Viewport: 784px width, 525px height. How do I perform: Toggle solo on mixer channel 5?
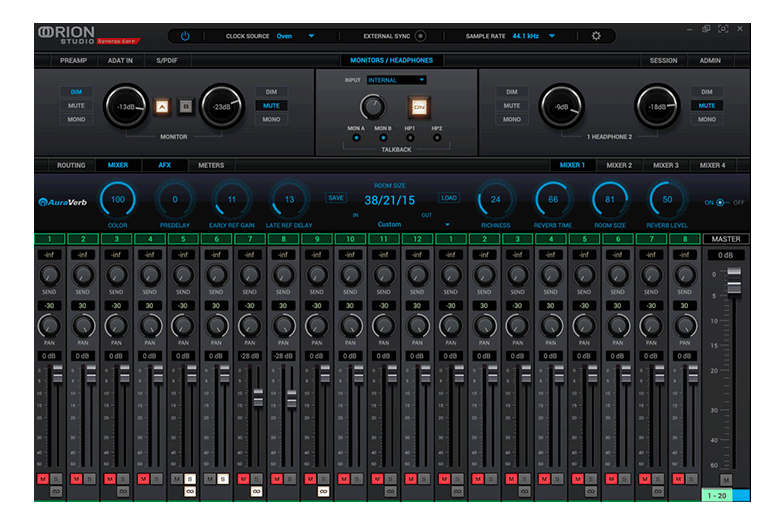(189, 479)
